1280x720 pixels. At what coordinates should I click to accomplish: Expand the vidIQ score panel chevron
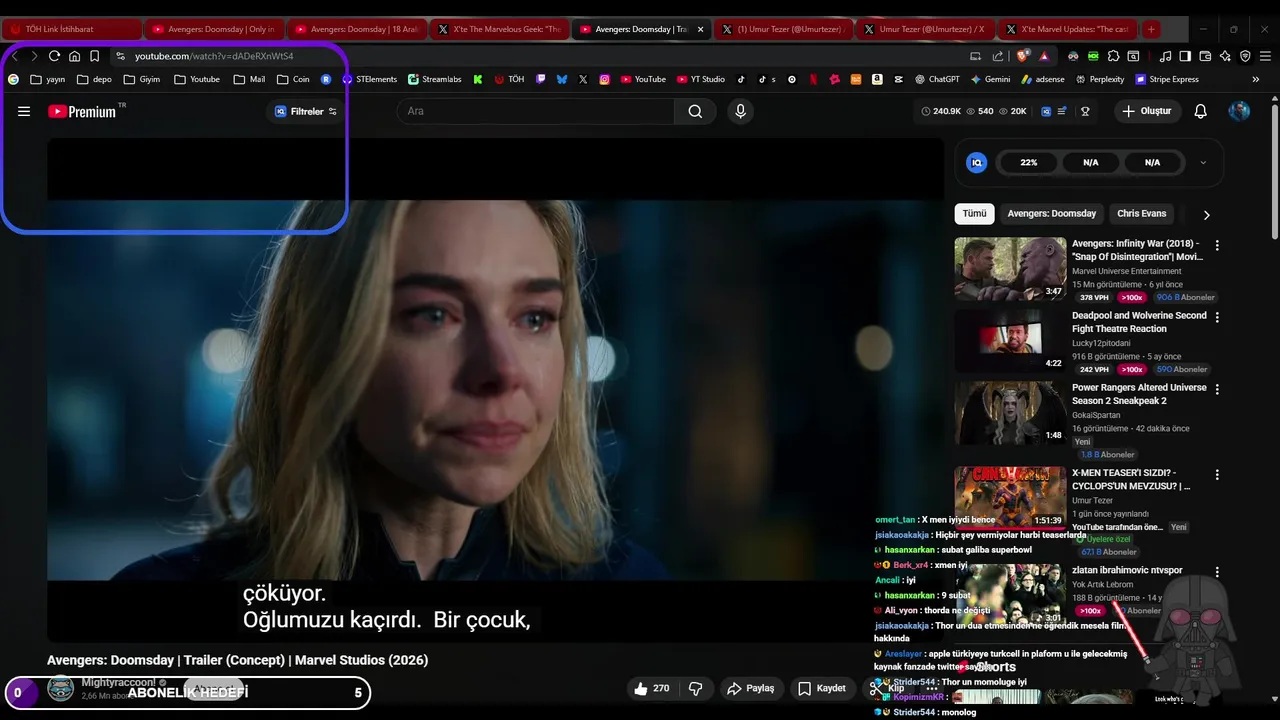coord(1203,162)
